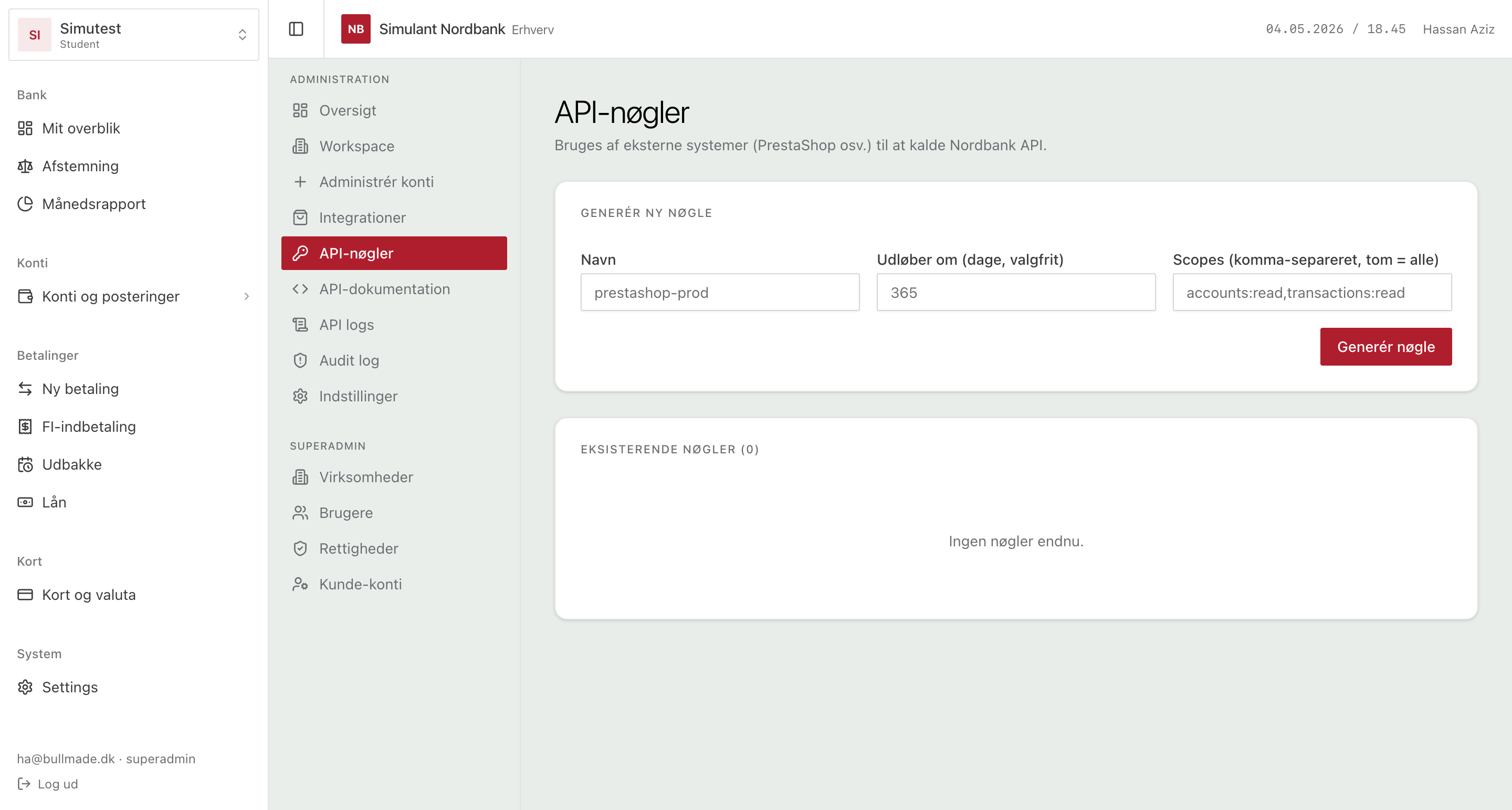Click the Indstillinger gear icon
Viewport: 1512px width, 810px height.
click(x=300, y=397)
